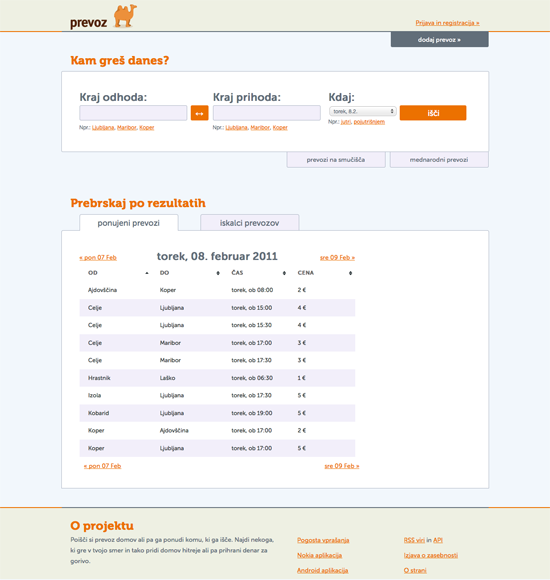The width and height of the screenshot is (550, 580).
Task: Open the Kdaj date dropdown
Action: click(362, 111)
